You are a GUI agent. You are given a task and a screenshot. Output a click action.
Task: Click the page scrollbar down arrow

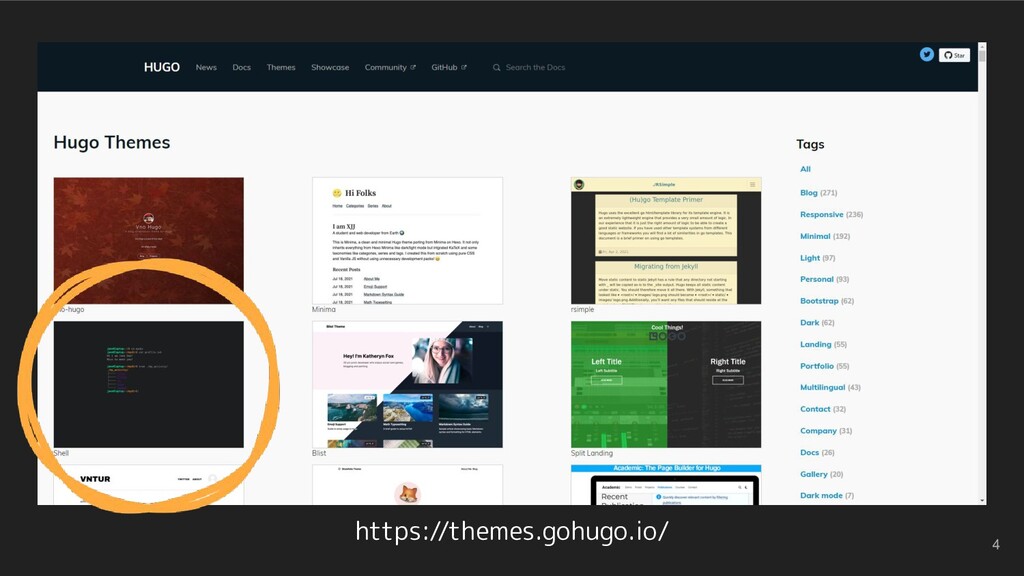(982, 501)
